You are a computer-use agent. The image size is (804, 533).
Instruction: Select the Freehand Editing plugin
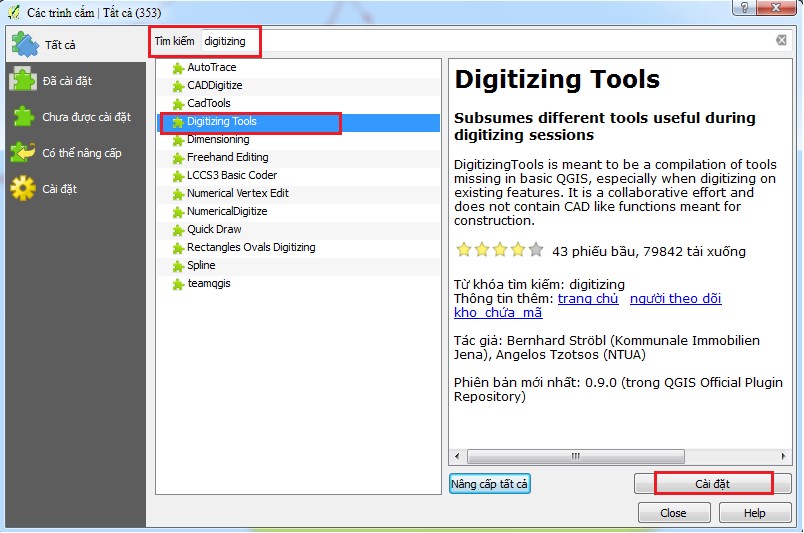point(298,157)
